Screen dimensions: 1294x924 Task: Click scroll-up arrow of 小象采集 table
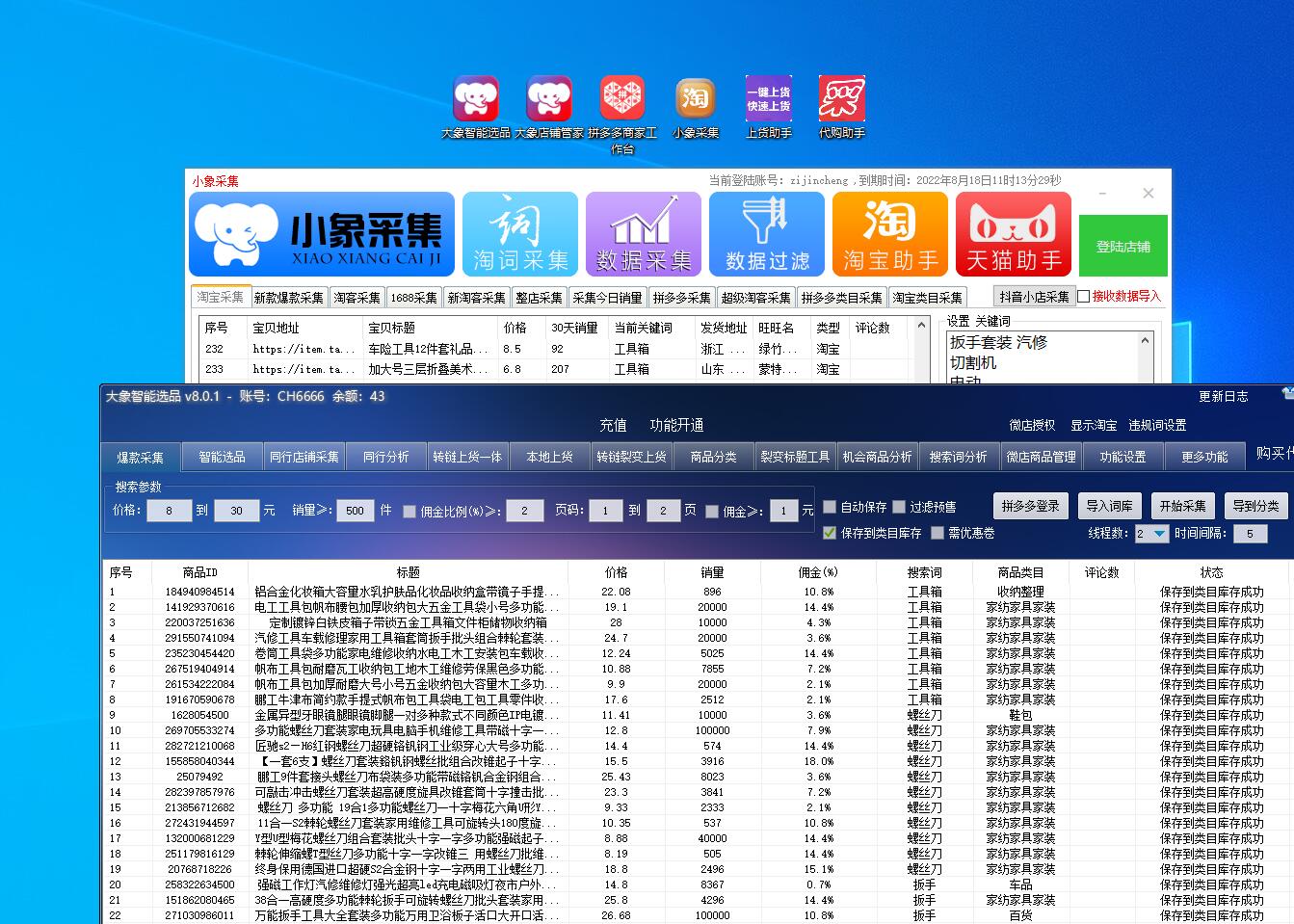click(x=922, y=326)
